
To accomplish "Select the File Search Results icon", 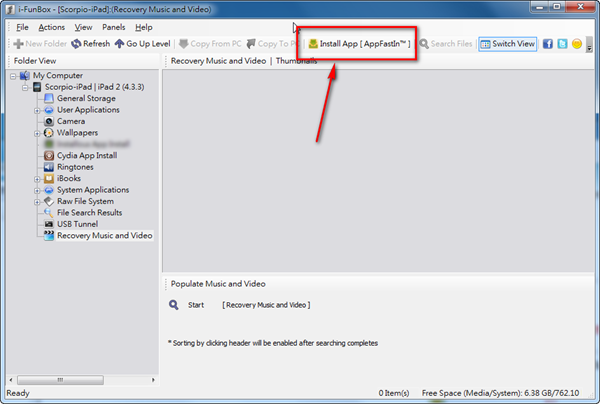I will 49,213.
